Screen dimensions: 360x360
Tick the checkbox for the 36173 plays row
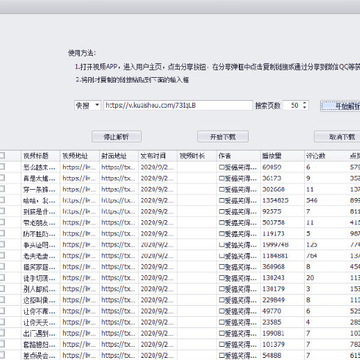[2, 178]
